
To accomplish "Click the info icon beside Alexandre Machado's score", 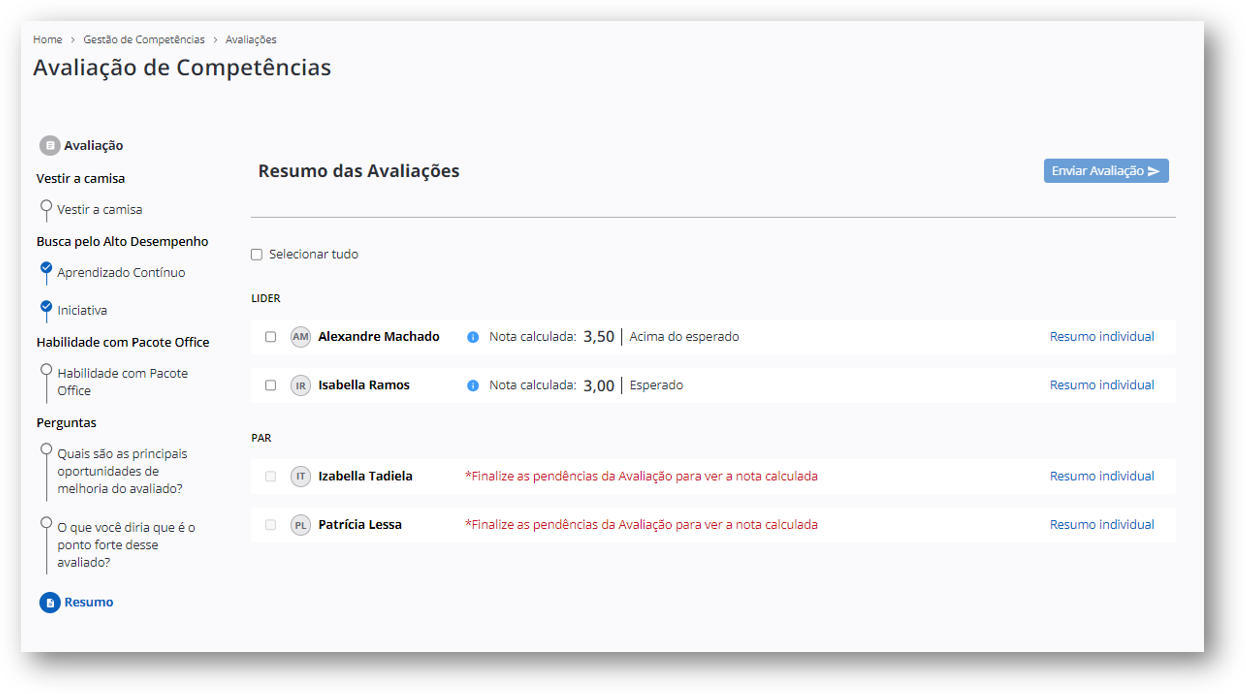I will [x=473, y=337].
